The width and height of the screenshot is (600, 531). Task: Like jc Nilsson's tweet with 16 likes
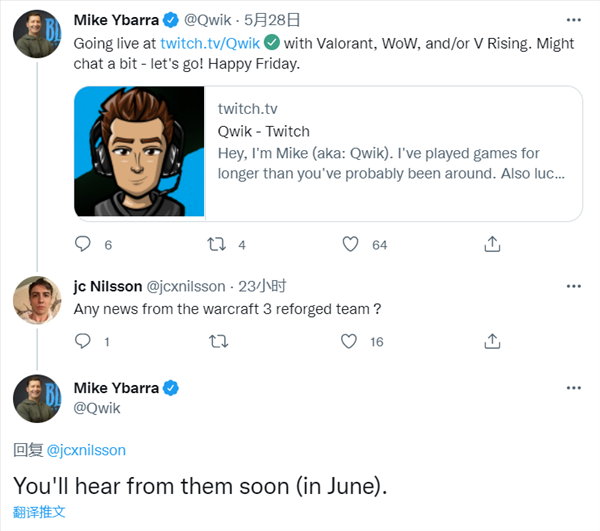(349, 341)
